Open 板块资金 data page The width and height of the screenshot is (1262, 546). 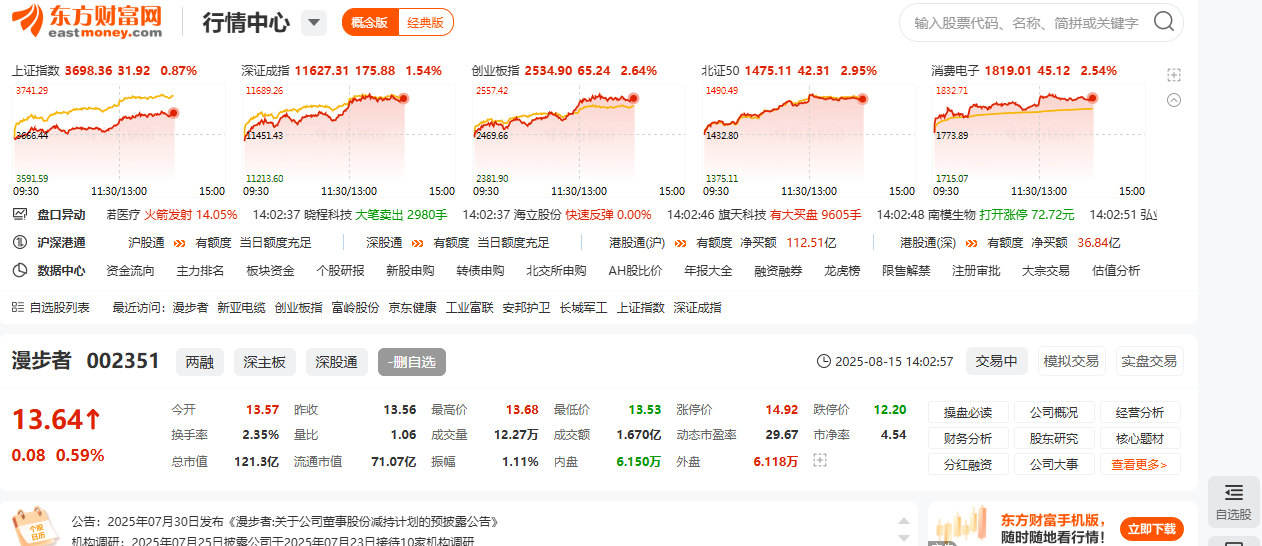coord(270,270)
